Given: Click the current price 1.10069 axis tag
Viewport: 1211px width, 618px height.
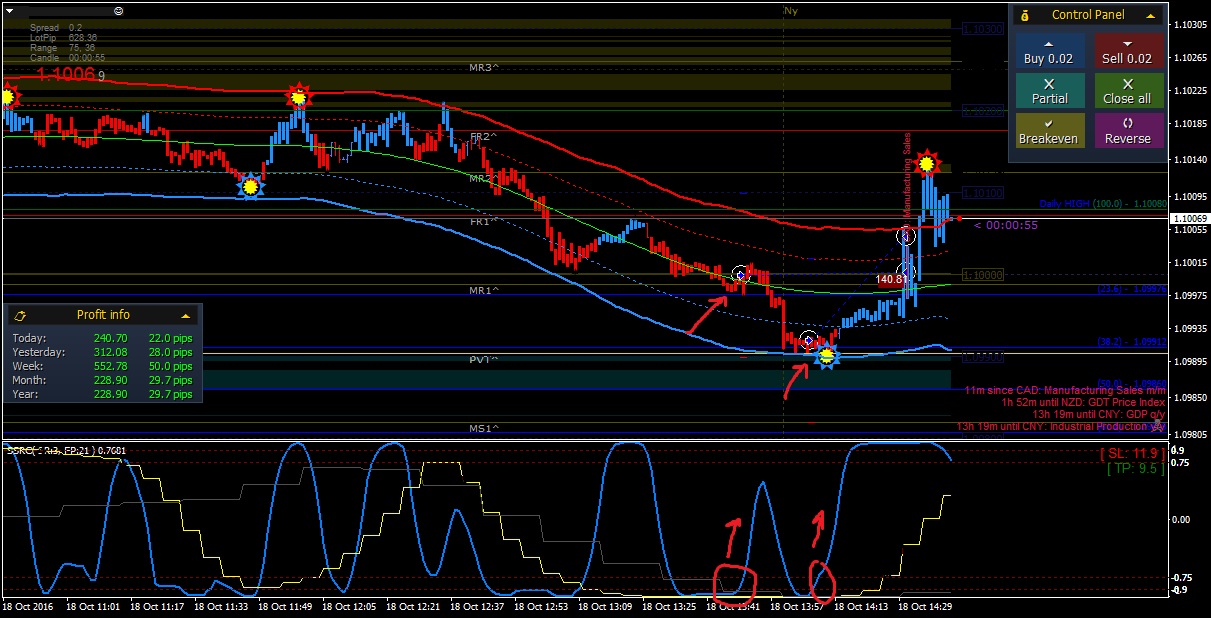Looking at the screenshot, I should pyautogui.click(x=1189, y=218).
